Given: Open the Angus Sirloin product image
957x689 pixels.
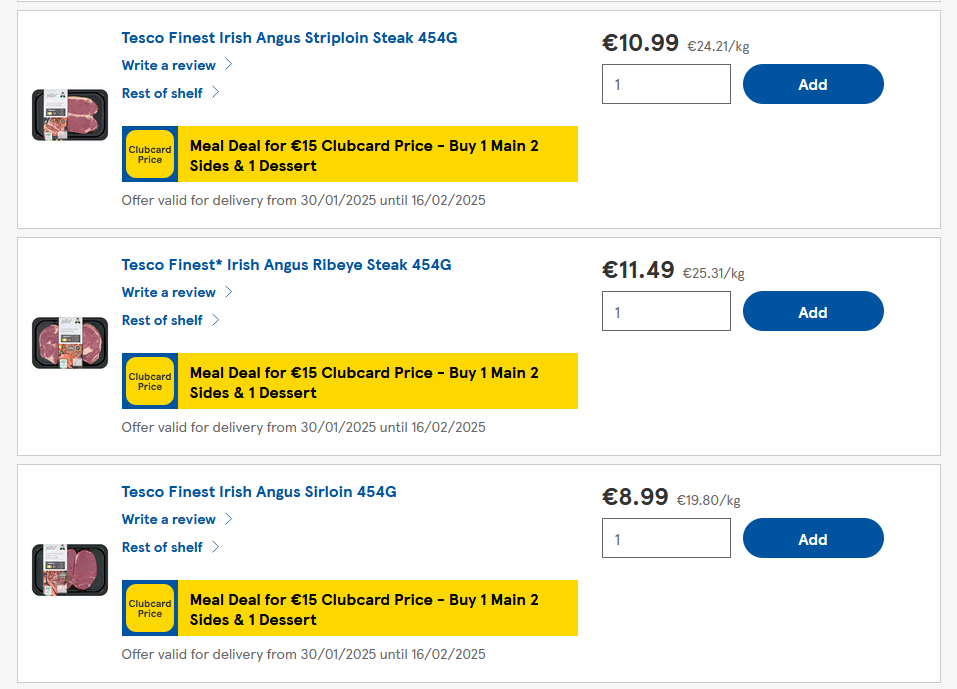Looking at the screenshot, I should pyautogui.click(x=70, y=569).
